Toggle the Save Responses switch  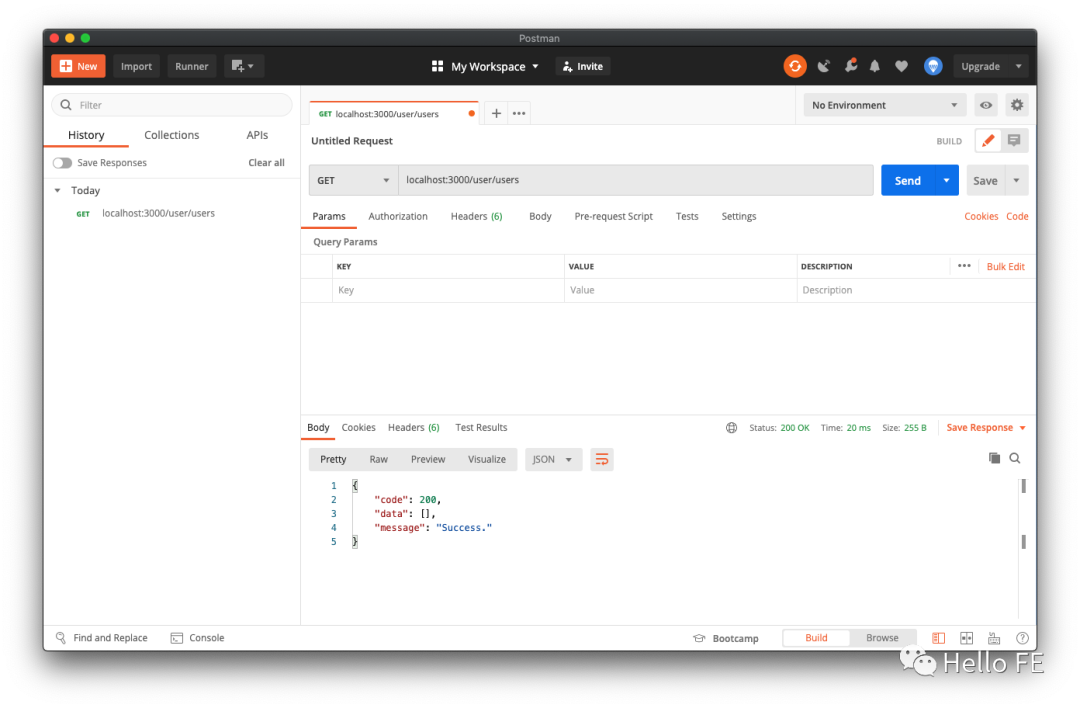pyautogui.click(x=63, y=163)
